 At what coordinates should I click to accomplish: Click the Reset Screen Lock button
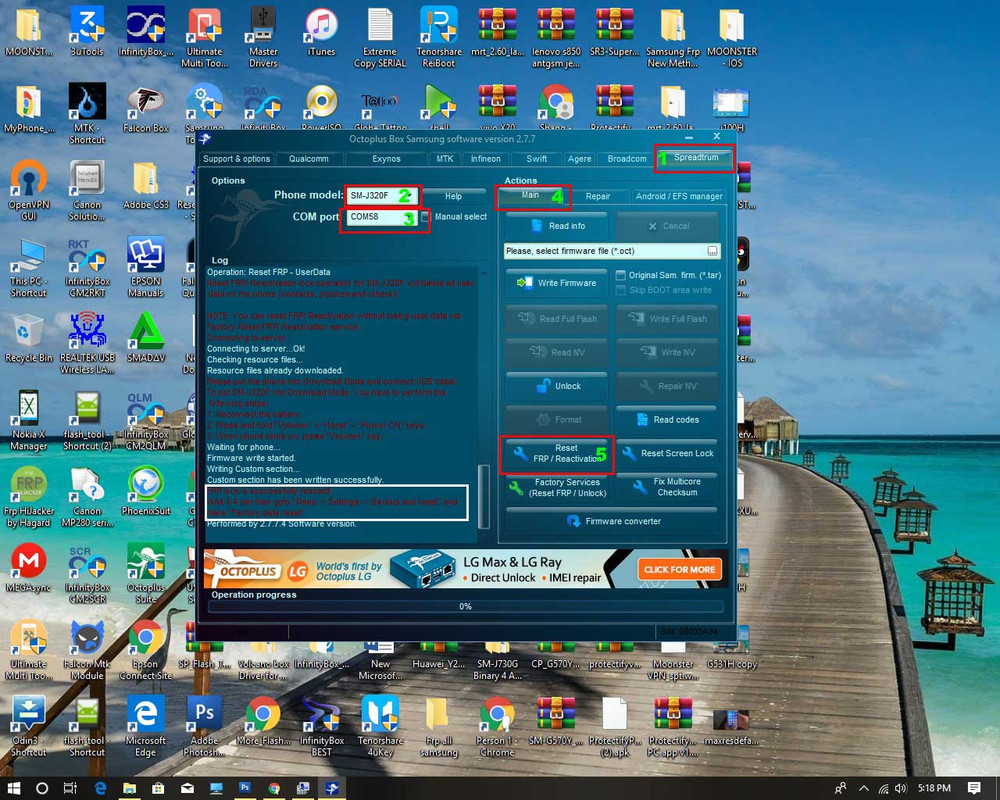667,454
